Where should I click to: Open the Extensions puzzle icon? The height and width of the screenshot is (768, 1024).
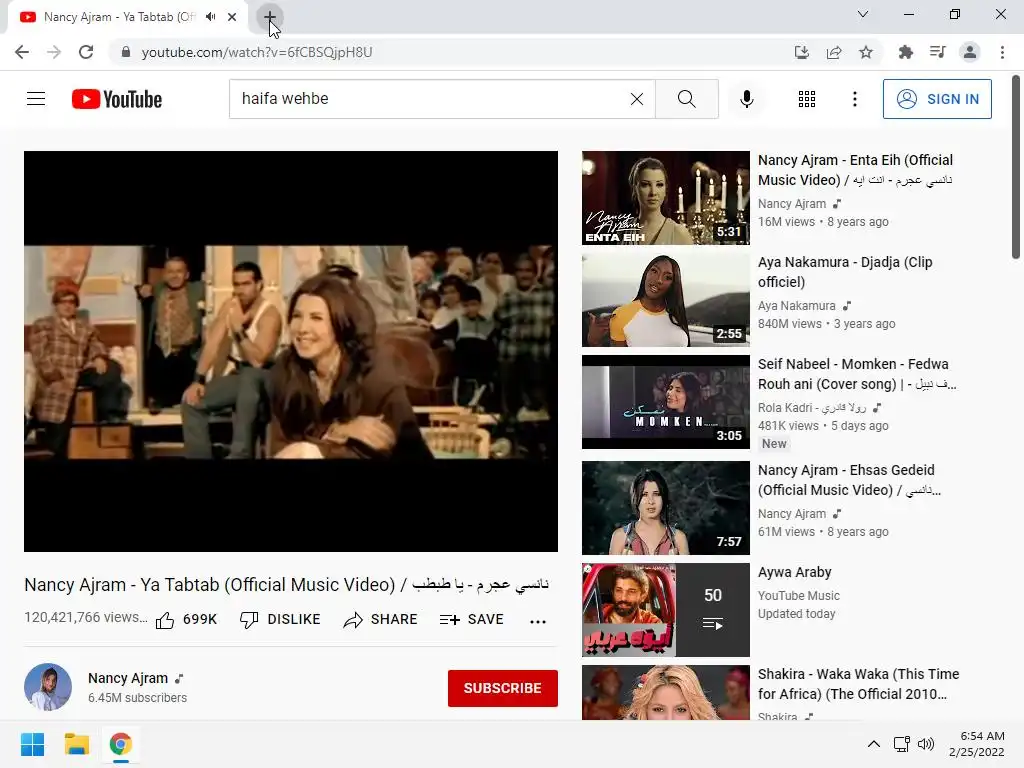(x=905, y=52)
